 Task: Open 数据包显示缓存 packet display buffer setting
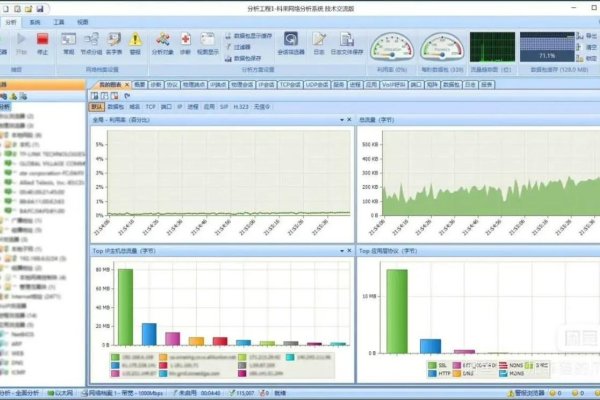(x=248, y=36)
